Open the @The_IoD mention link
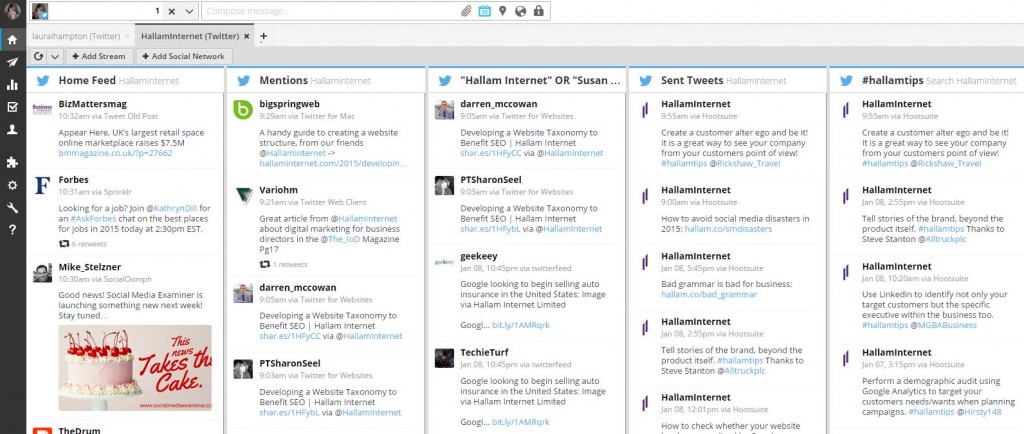Viewport: 1024px width, 434px height. [344, 239]
